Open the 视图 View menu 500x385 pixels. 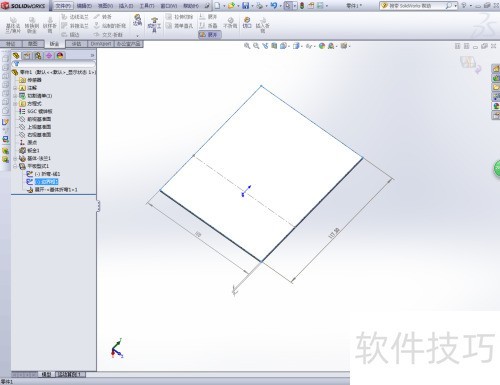pos(105,6)
